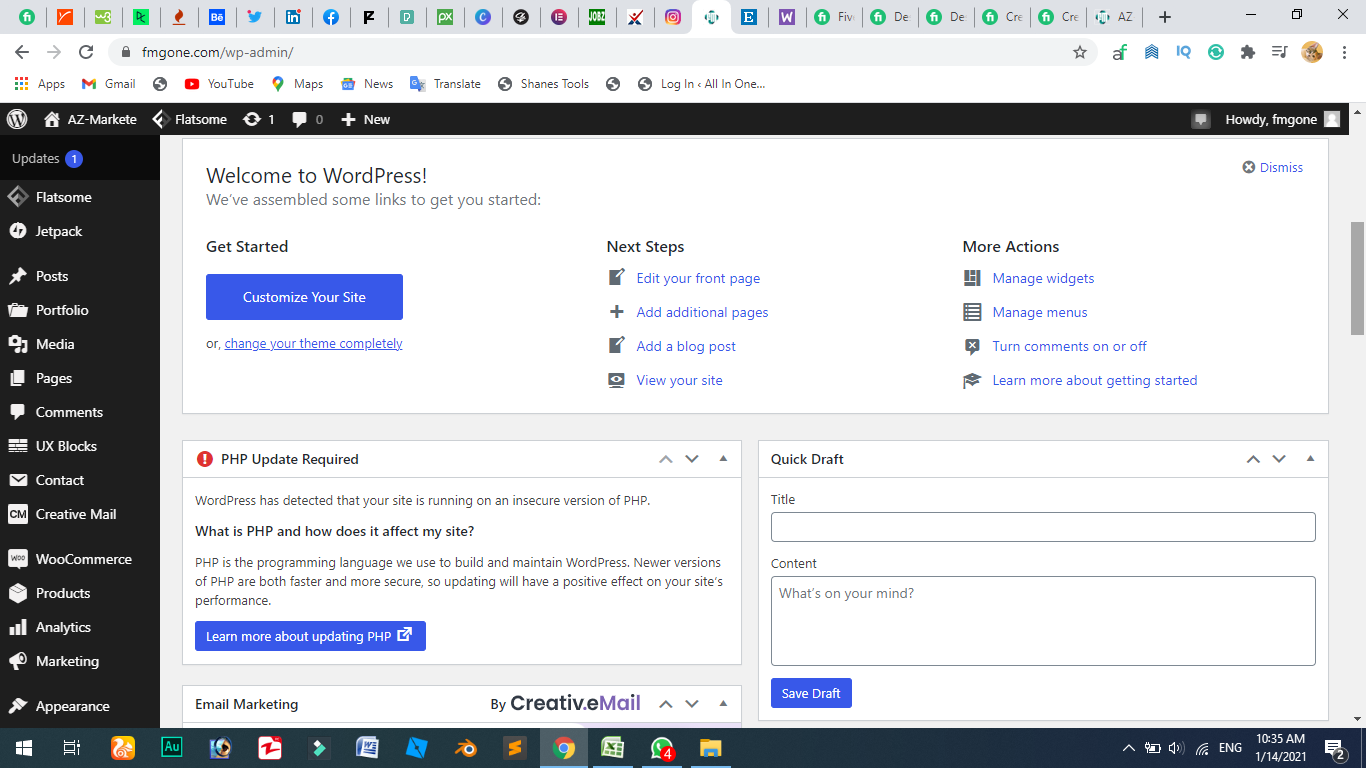Toggle the Quick Draft panel triangle

1310,459
